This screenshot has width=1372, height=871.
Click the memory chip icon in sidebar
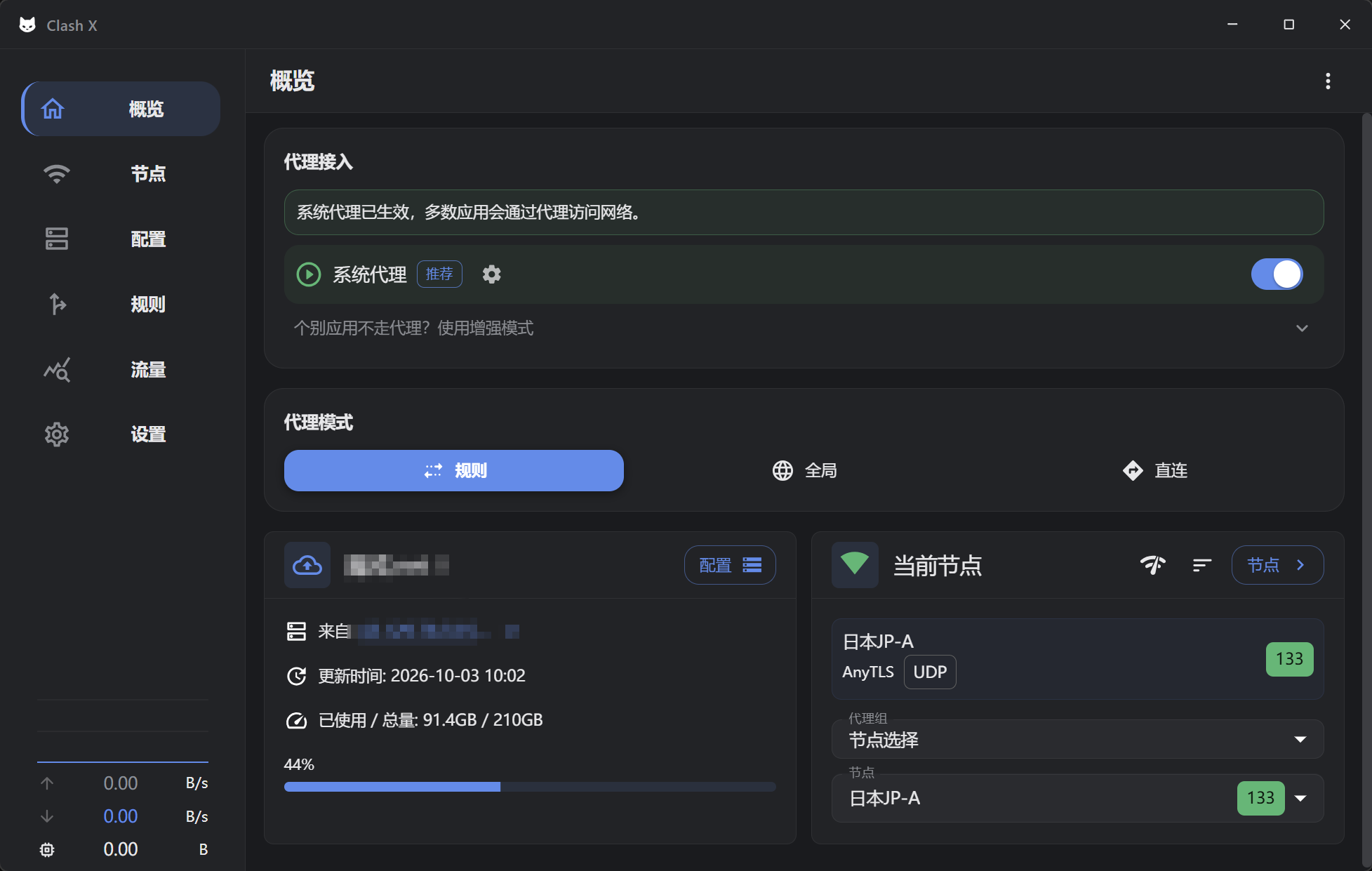(x=47, y=849)
